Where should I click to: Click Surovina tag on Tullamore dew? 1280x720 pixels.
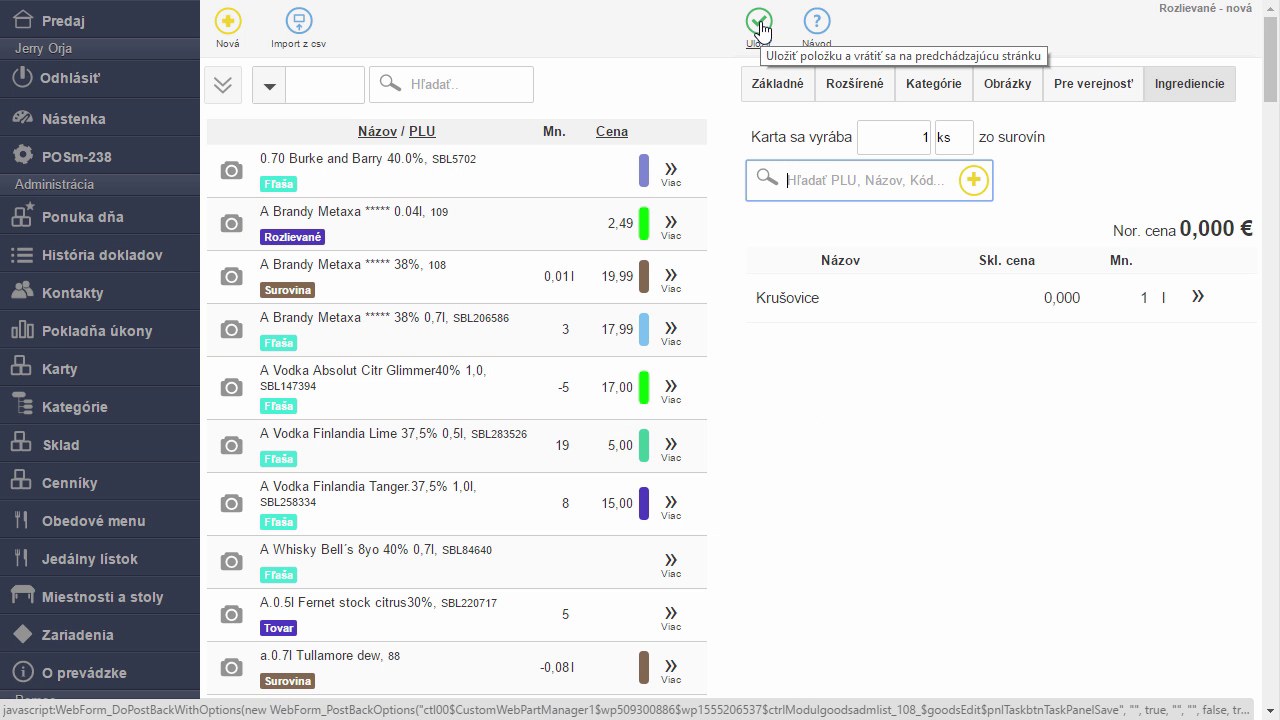(x=288, y=681)
